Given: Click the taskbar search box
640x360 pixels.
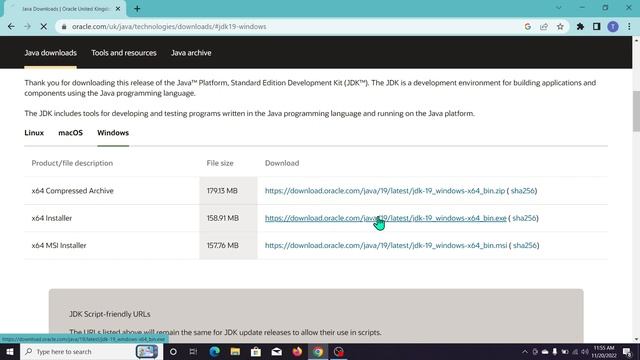Looking at the screenshot, I should click(91, 351).
